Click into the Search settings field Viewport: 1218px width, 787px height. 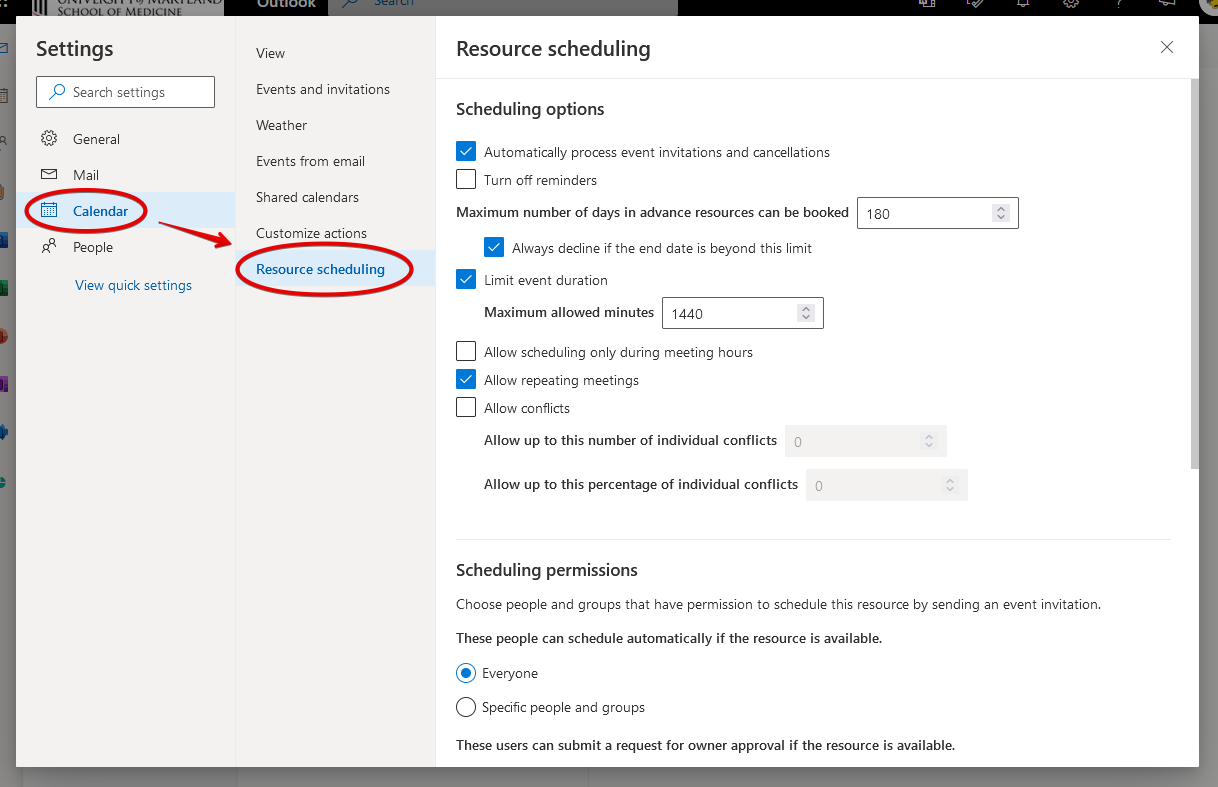tap(135, 92)
